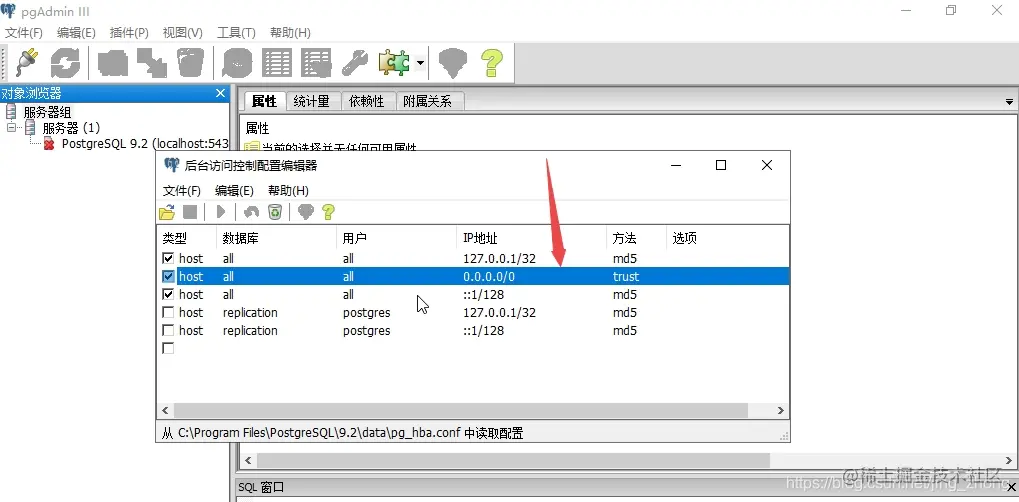
Task: Click the create new object toolbar icon
Action: 151,63
